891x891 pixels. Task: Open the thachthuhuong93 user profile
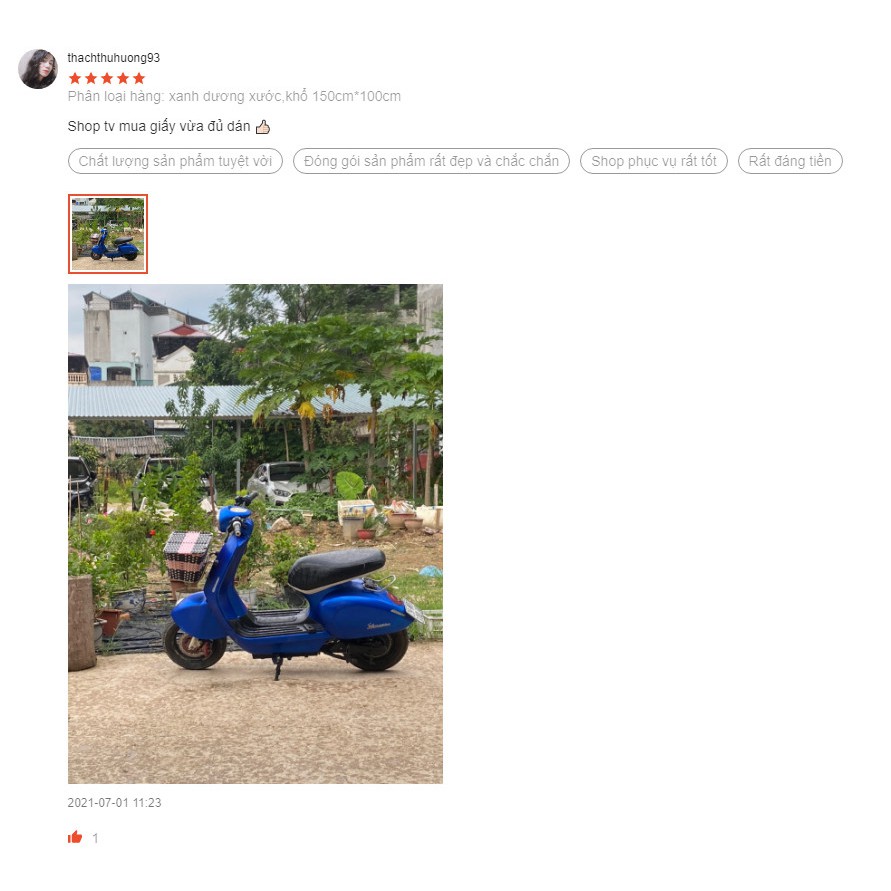point(114,57)
